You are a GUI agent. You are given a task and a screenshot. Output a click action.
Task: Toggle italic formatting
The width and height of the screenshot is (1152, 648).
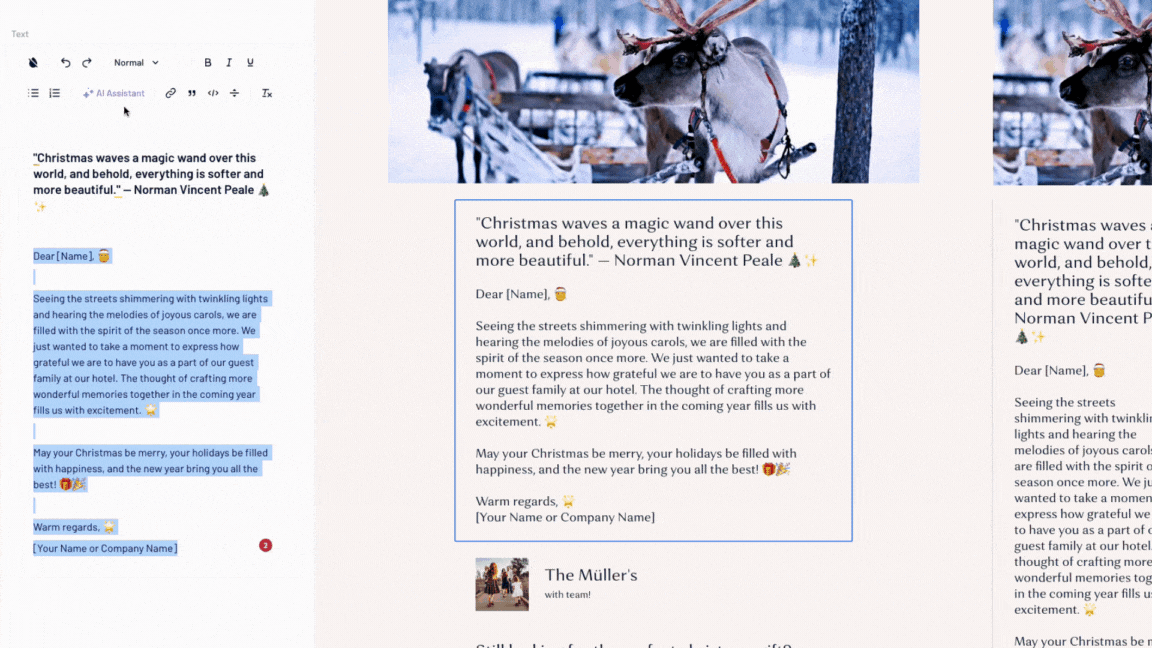click(229, 62)
